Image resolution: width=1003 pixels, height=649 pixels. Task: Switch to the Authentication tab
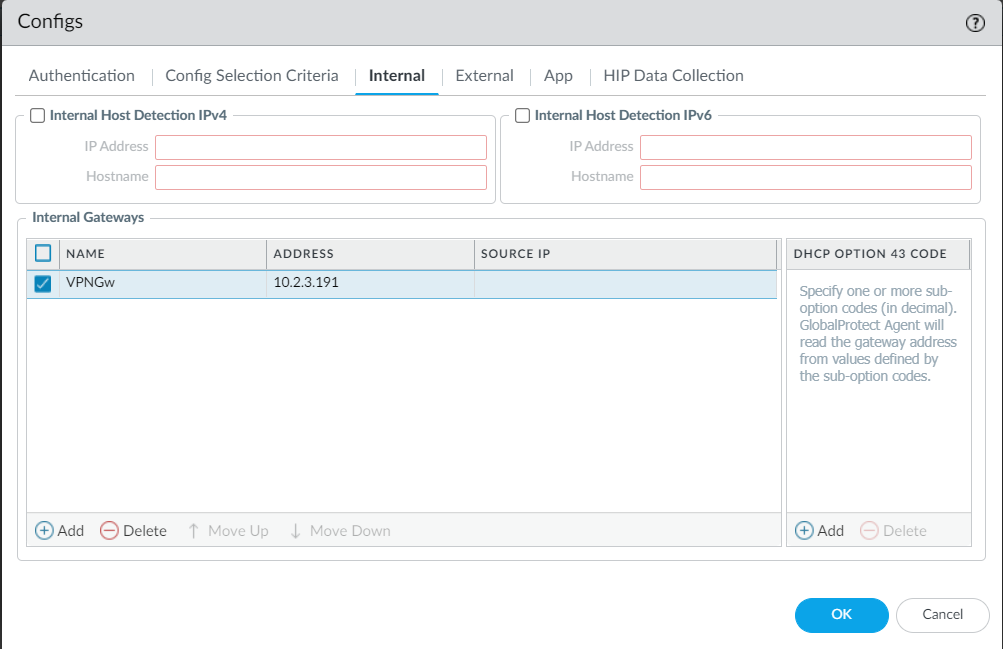pyautogui.click(x=81, y=76)
